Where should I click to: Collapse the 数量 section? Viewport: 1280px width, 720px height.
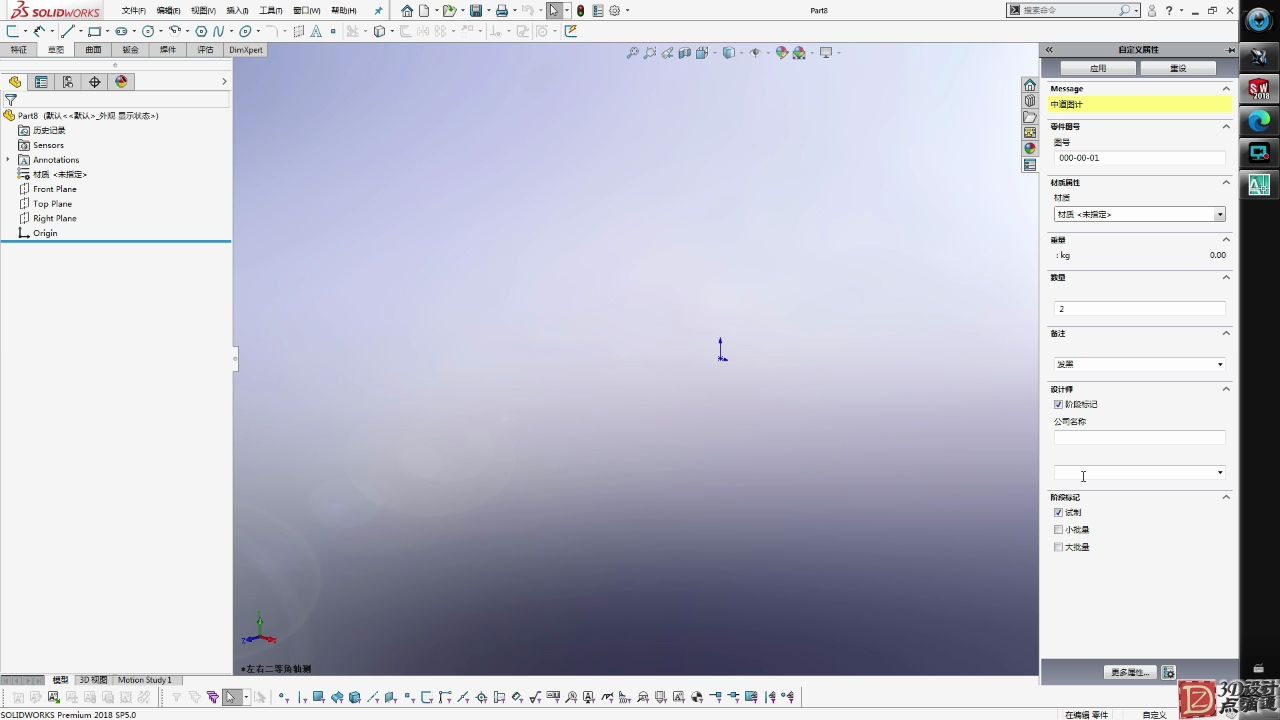click(x=1226, y=277)
